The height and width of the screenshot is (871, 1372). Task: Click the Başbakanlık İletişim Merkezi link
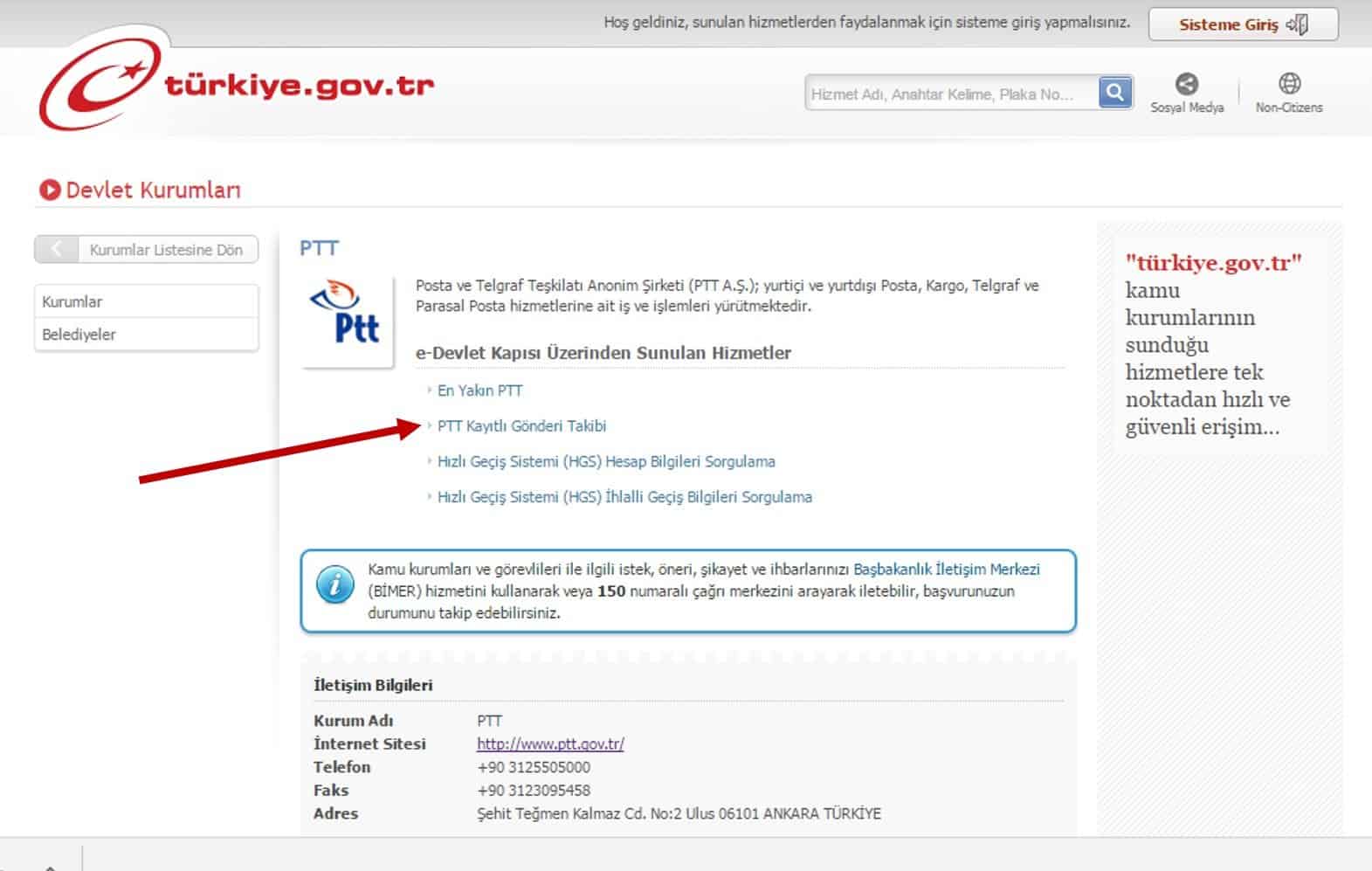point(946,570)
